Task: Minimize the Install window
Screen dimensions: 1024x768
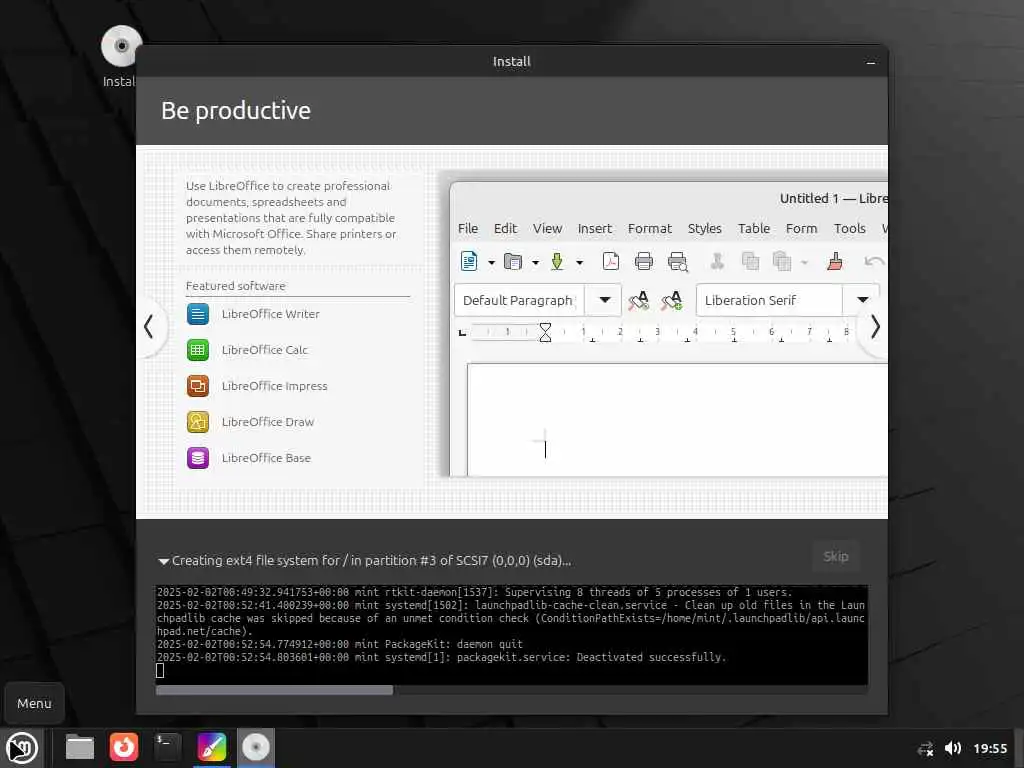Action: pos(870,62)
